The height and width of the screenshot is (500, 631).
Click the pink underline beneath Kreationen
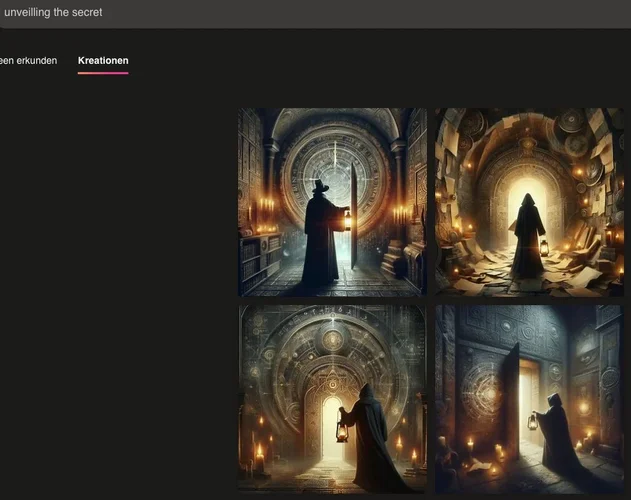[x=103, y=73]
